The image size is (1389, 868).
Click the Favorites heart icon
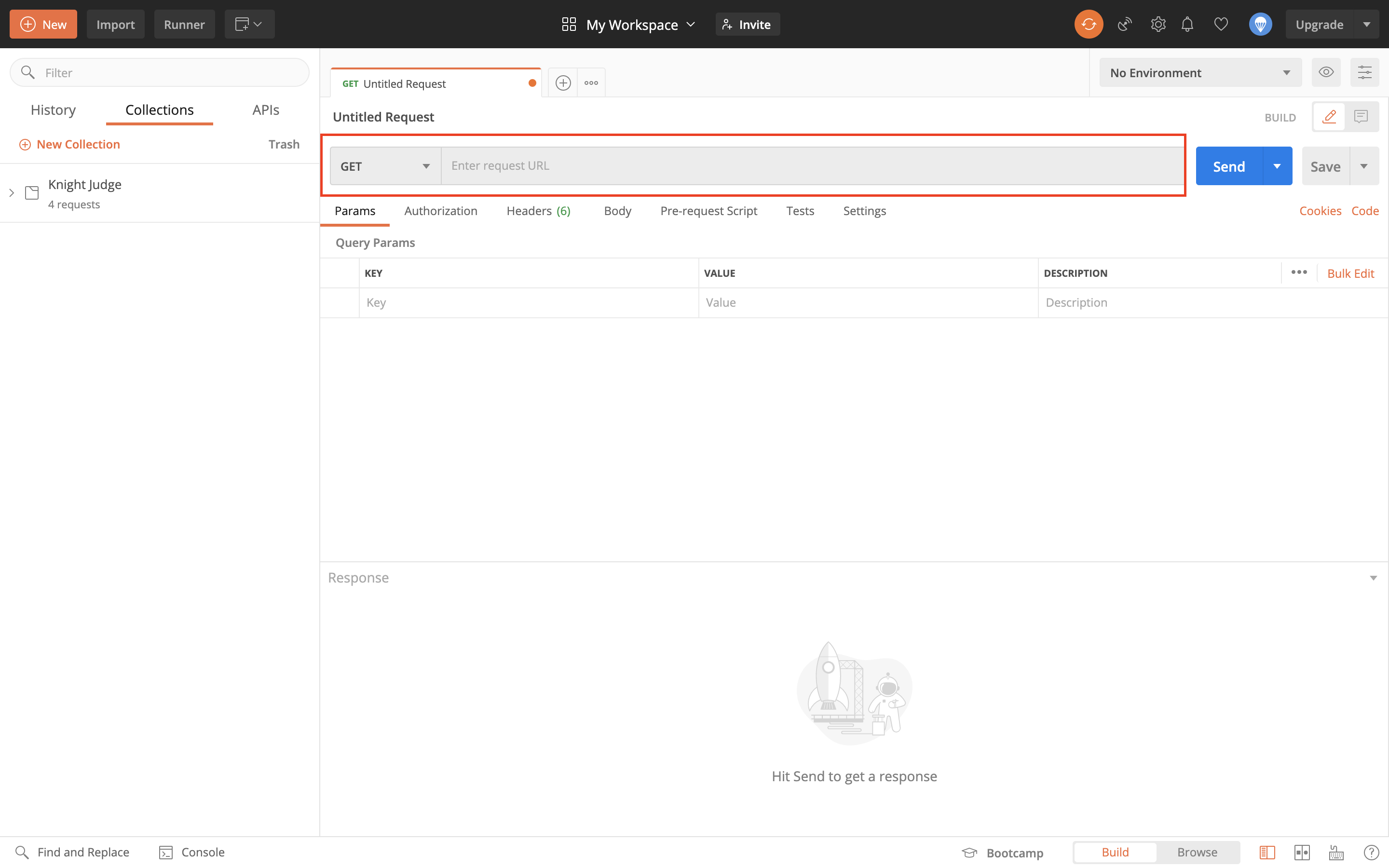click(x=1221, y=24)
